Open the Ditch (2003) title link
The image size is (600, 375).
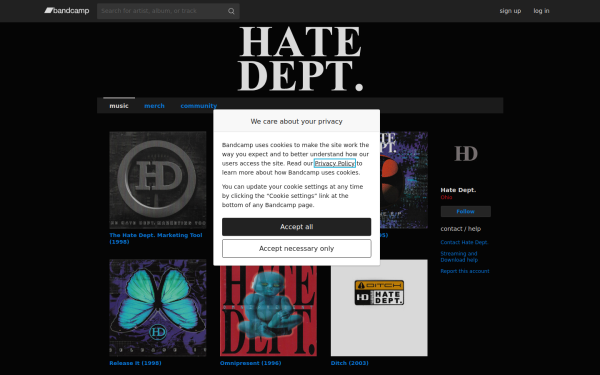[x=349, y=363]
